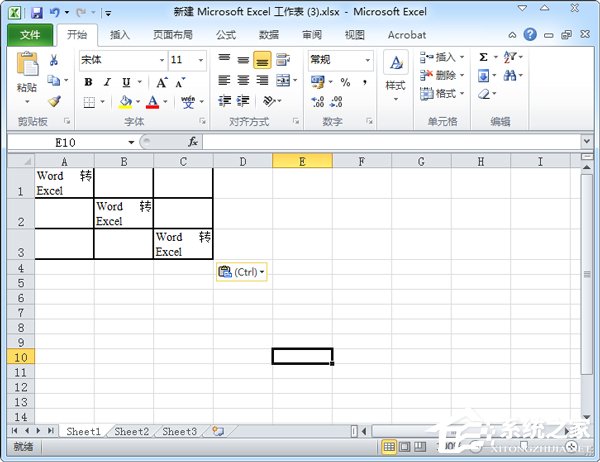Decrease the font size with the small A

click(x=180, y=82)
